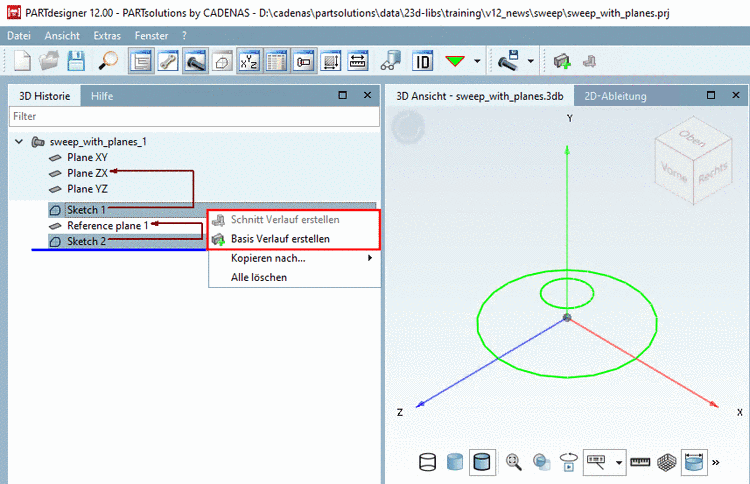
Task: Switch to the 3D Historie tab
Action: [44, 96]
